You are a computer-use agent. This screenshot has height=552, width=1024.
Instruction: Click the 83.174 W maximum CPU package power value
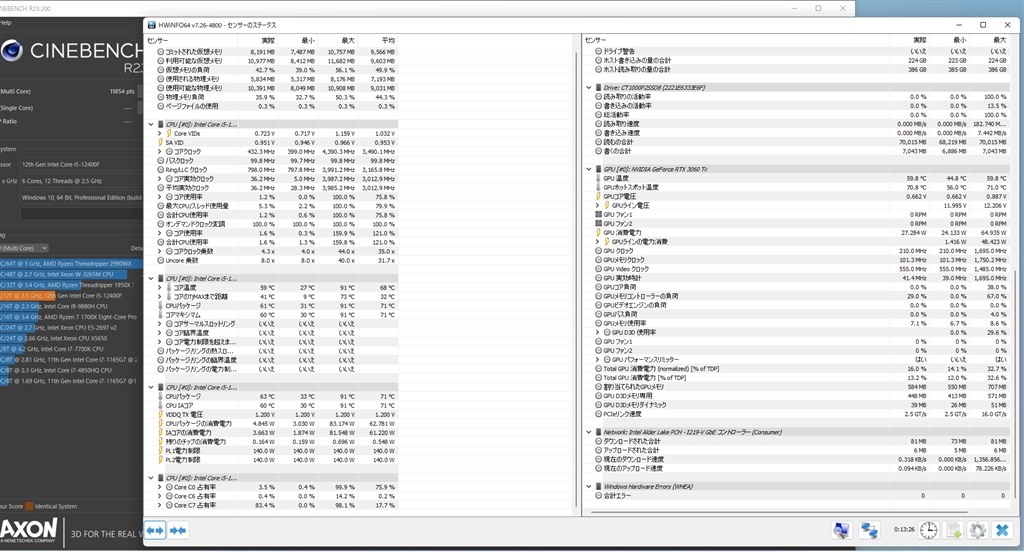pos(342,424)
